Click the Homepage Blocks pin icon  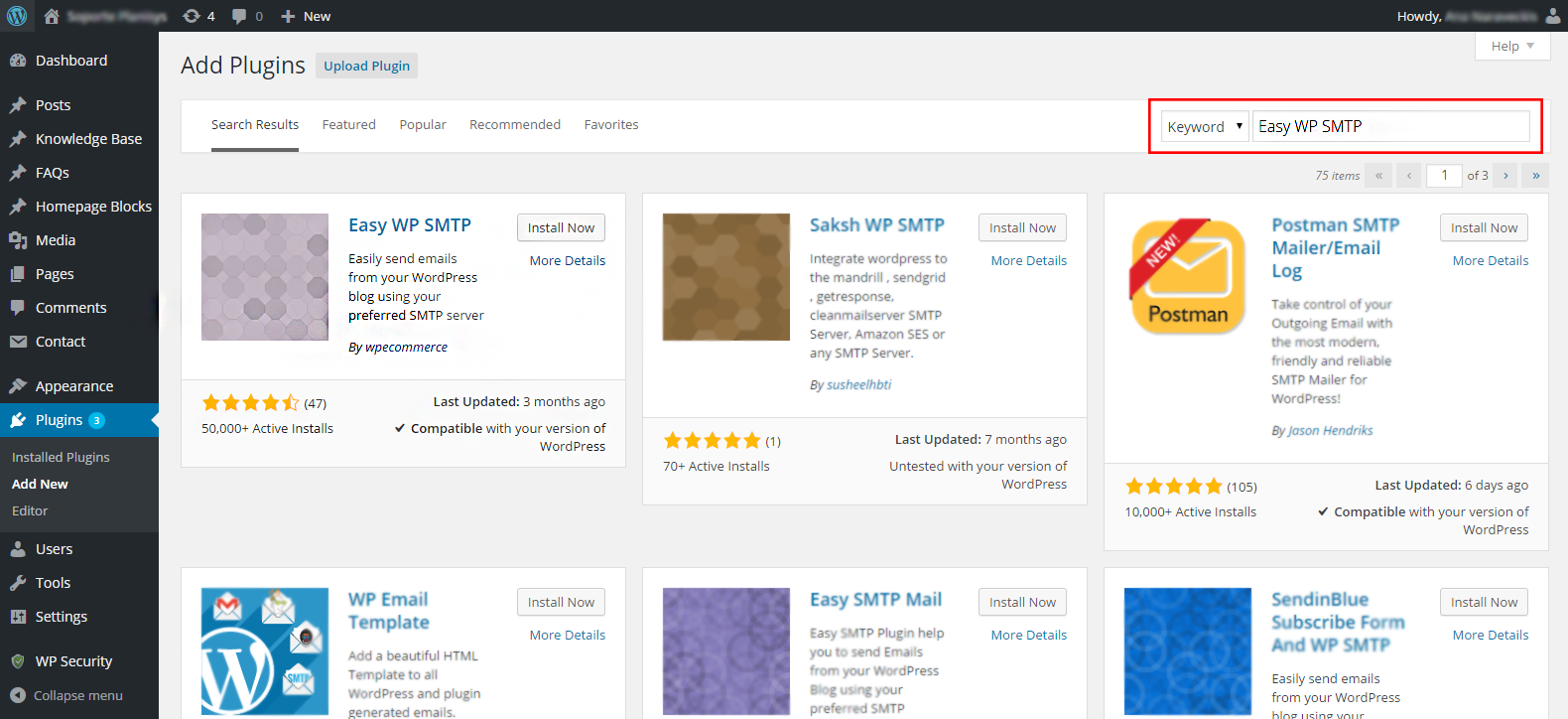(x=18, y=207)
